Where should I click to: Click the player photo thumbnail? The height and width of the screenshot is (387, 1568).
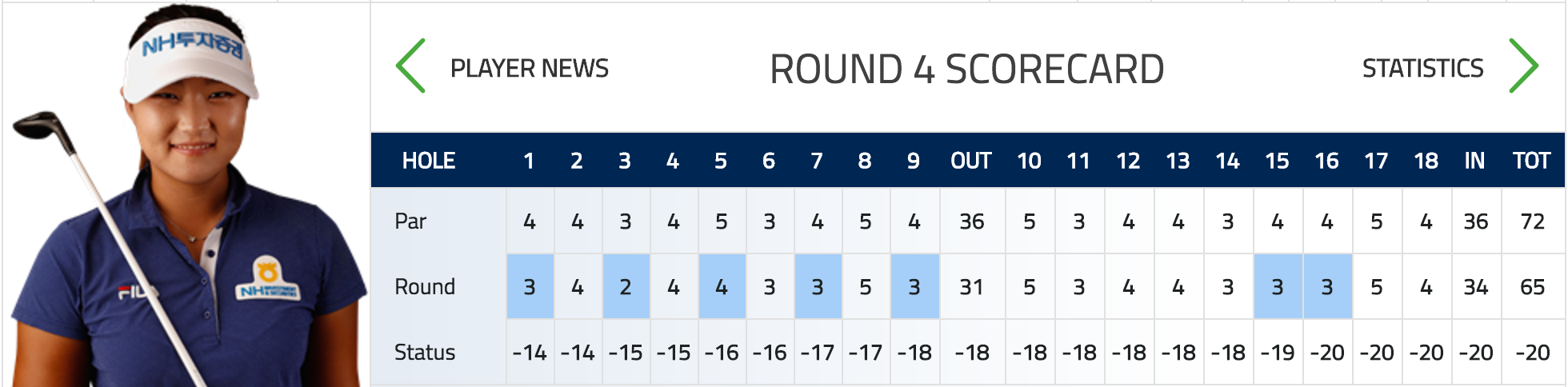(186, 195)
